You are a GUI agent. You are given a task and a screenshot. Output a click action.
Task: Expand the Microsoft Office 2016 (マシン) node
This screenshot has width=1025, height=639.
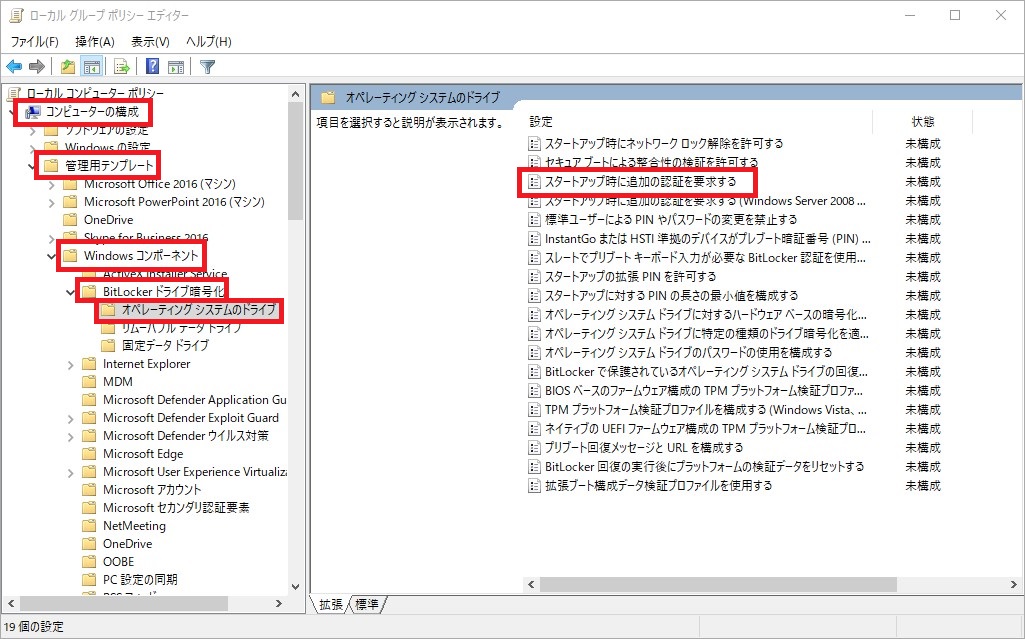click(51, 184)
